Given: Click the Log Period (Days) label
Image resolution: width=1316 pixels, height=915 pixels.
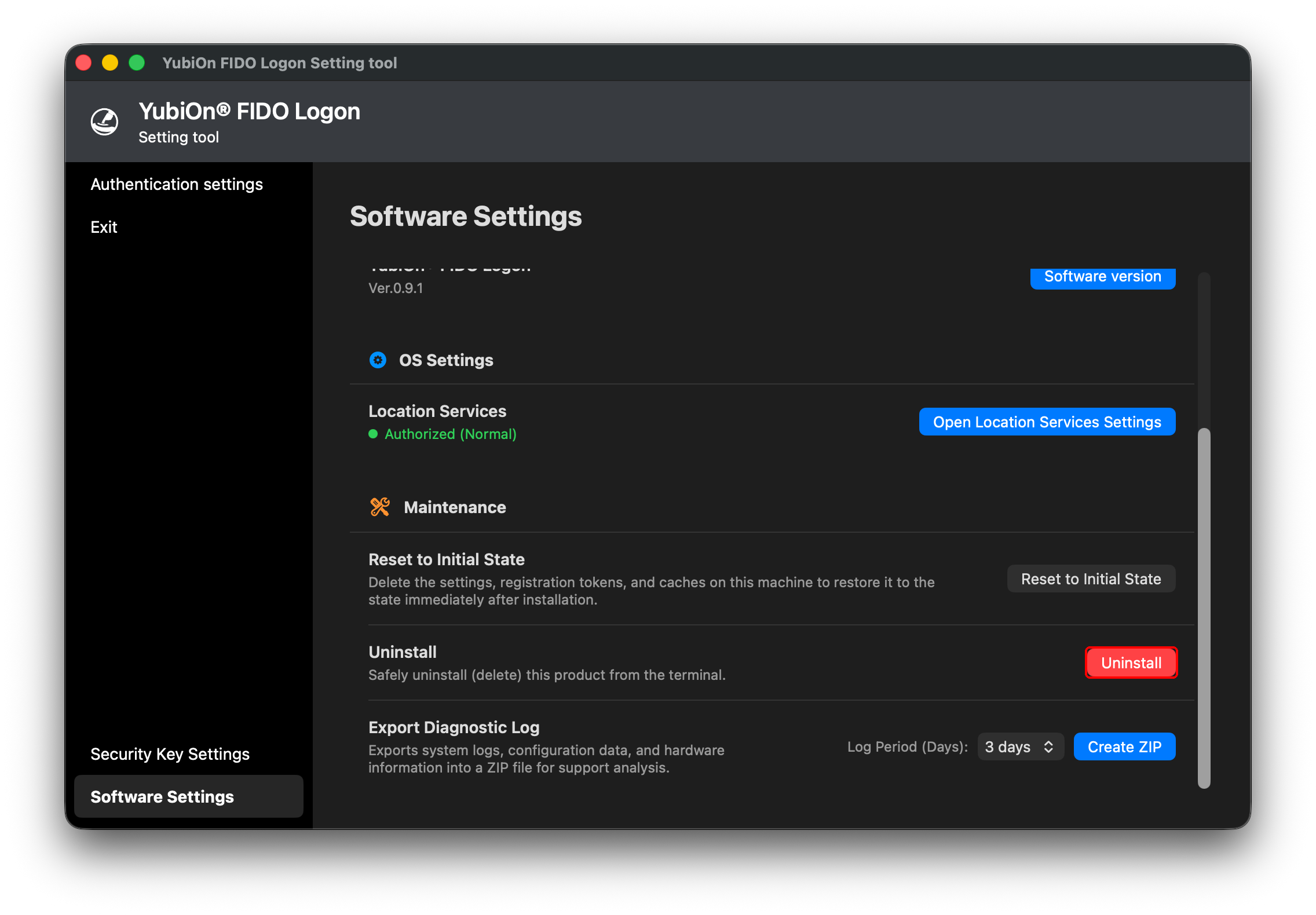Looking at the screenshot, I should pos(908,746).
